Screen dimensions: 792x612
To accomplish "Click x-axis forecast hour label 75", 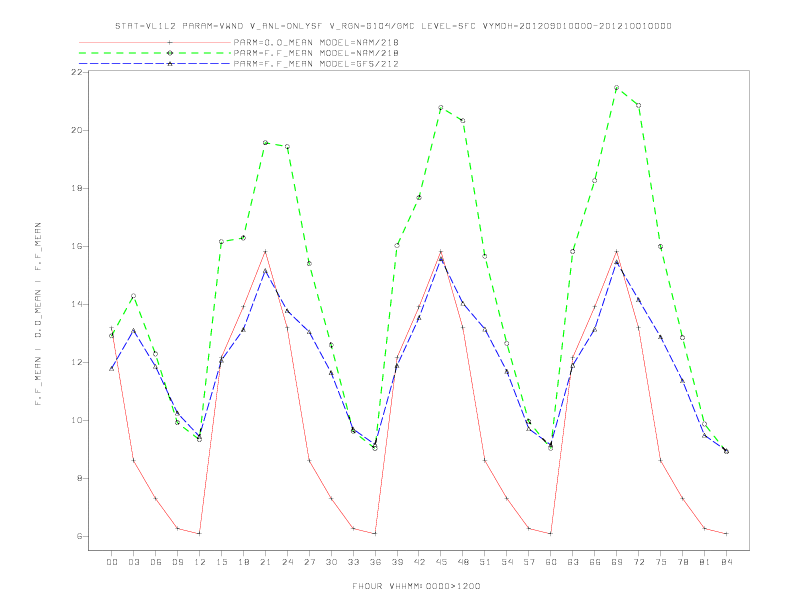I will pyautogui.click(x=661, y=562).
